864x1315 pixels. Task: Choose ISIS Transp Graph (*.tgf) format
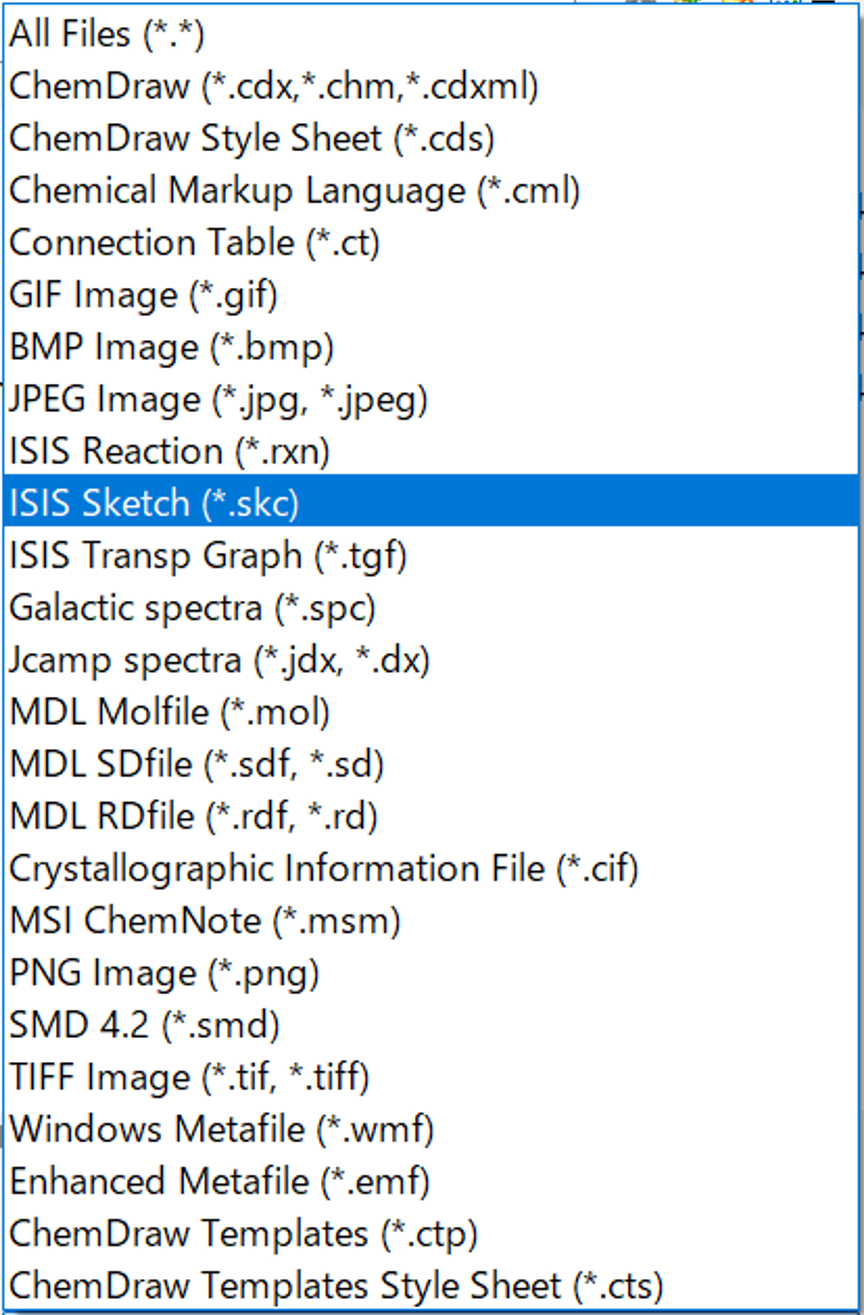click(208, 555)
